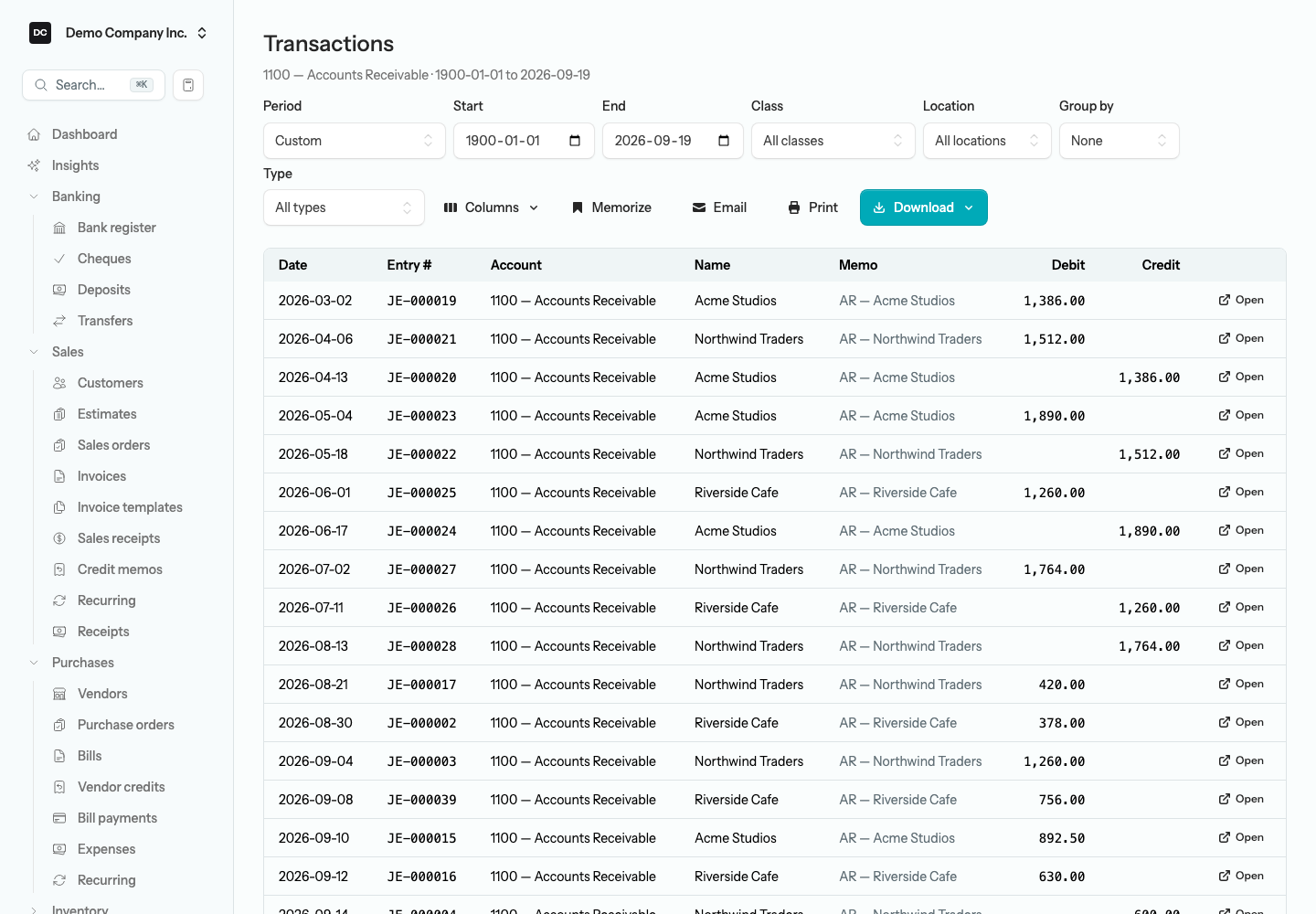
Task: Open calendar picker in End date field
Action: pyautogui.click(x=724, y=141)
